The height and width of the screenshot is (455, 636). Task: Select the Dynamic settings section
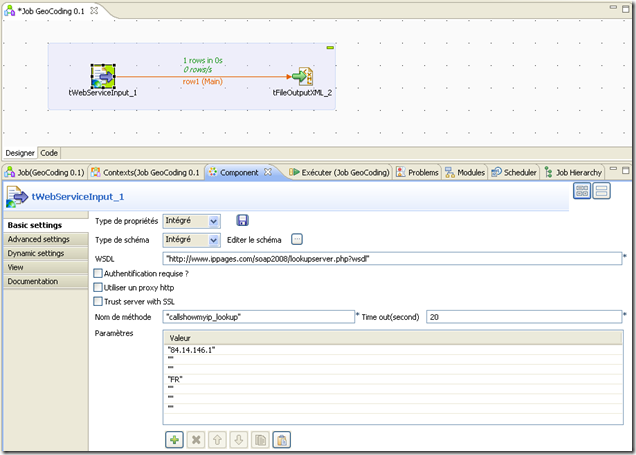(36, 253)
